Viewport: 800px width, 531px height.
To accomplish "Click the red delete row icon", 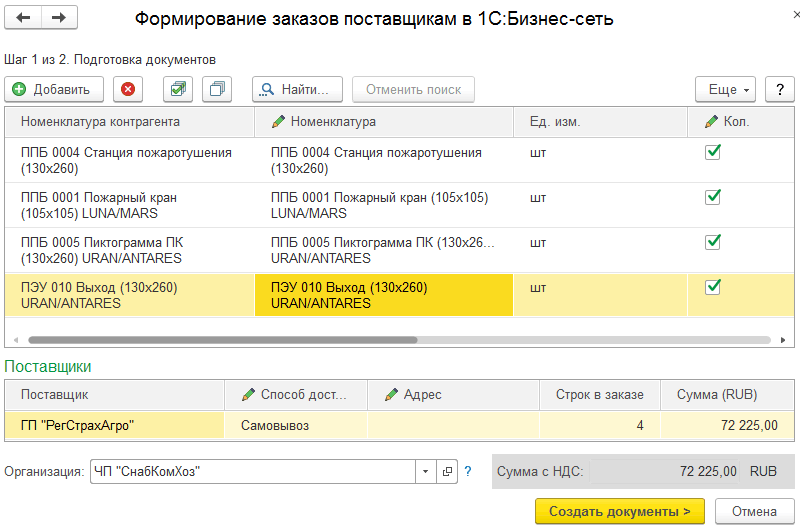I will (x=128, y=89).
